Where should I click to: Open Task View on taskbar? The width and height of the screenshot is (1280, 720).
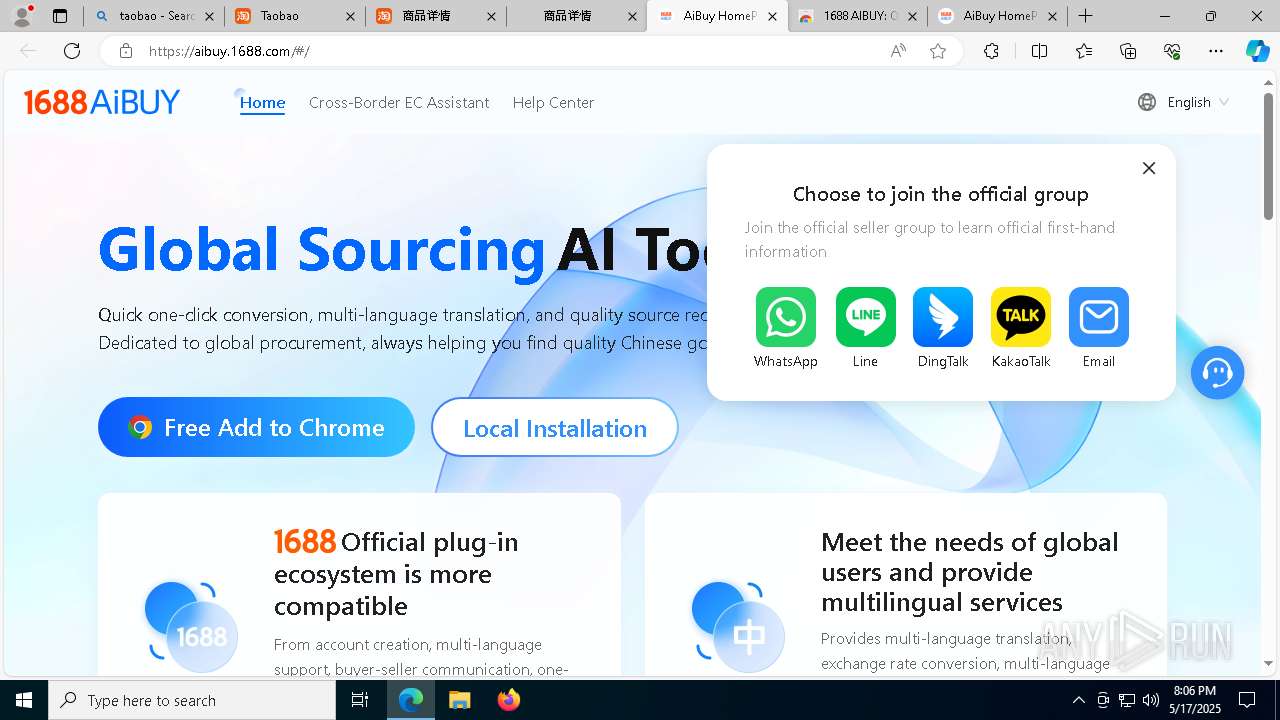coord(360,700)
